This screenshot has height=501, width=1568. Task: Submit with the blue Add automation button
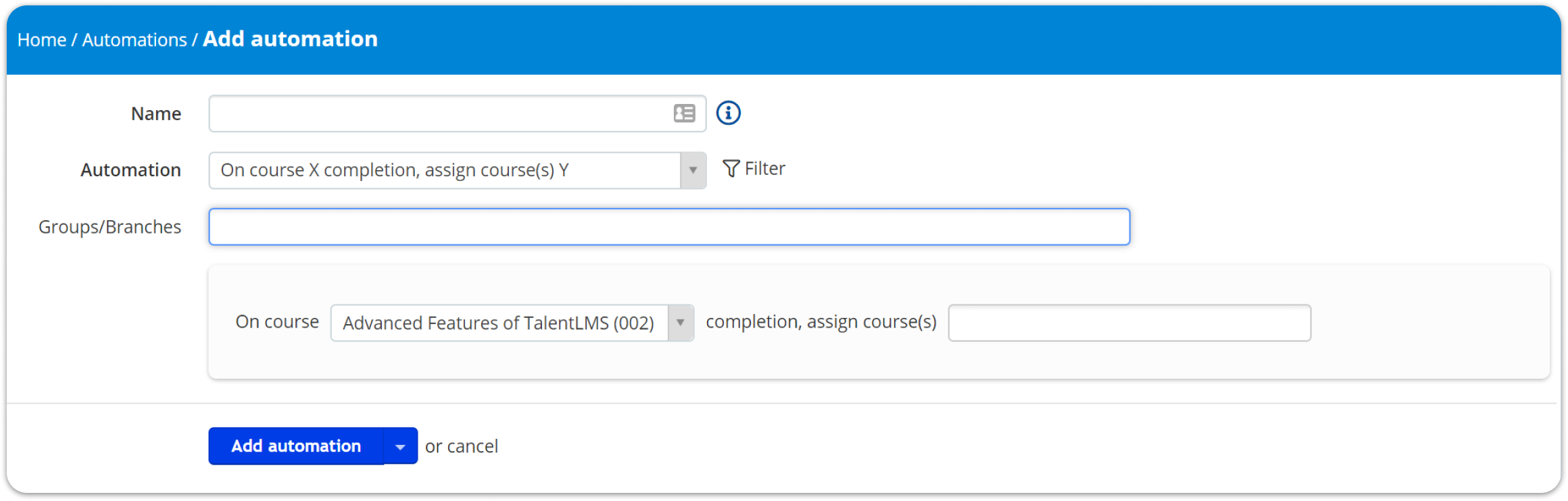point(296,446)
